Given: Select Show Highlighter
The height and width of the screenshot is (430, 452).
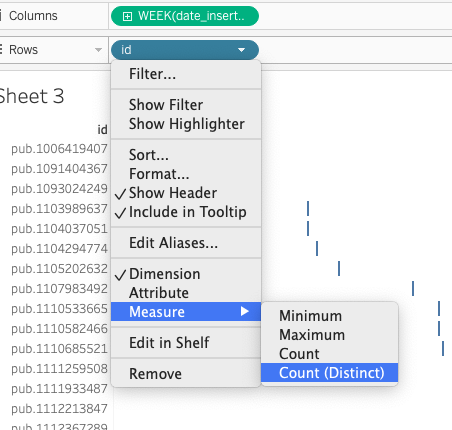Looking at the screenshot, I should click(186, 124).
